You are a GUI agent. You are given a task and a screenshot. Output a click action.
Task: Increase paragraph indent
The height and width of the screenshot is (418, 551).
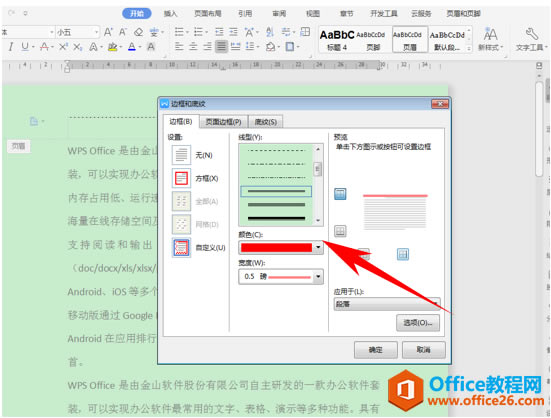(233, 32)
